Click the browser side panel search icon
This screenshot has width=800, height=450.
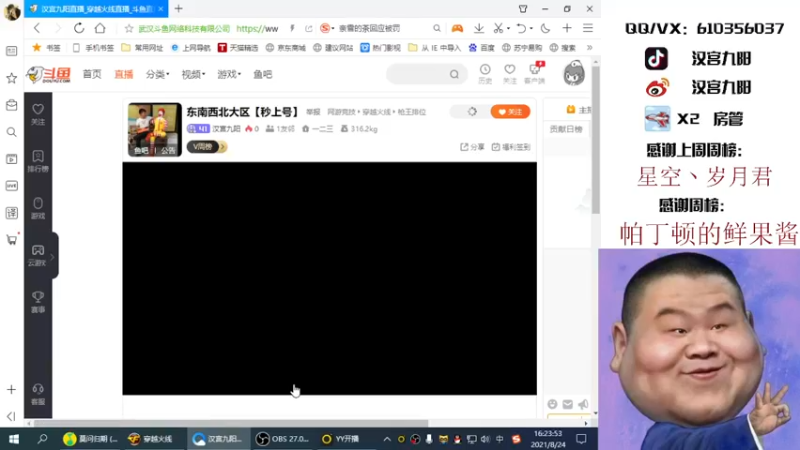(x=11, y=132)
